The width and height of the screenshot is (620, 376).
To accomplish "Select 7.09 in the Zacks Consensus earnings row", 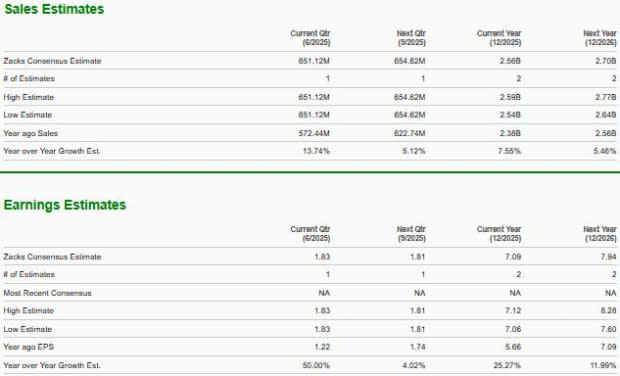I will click(513, 257).
